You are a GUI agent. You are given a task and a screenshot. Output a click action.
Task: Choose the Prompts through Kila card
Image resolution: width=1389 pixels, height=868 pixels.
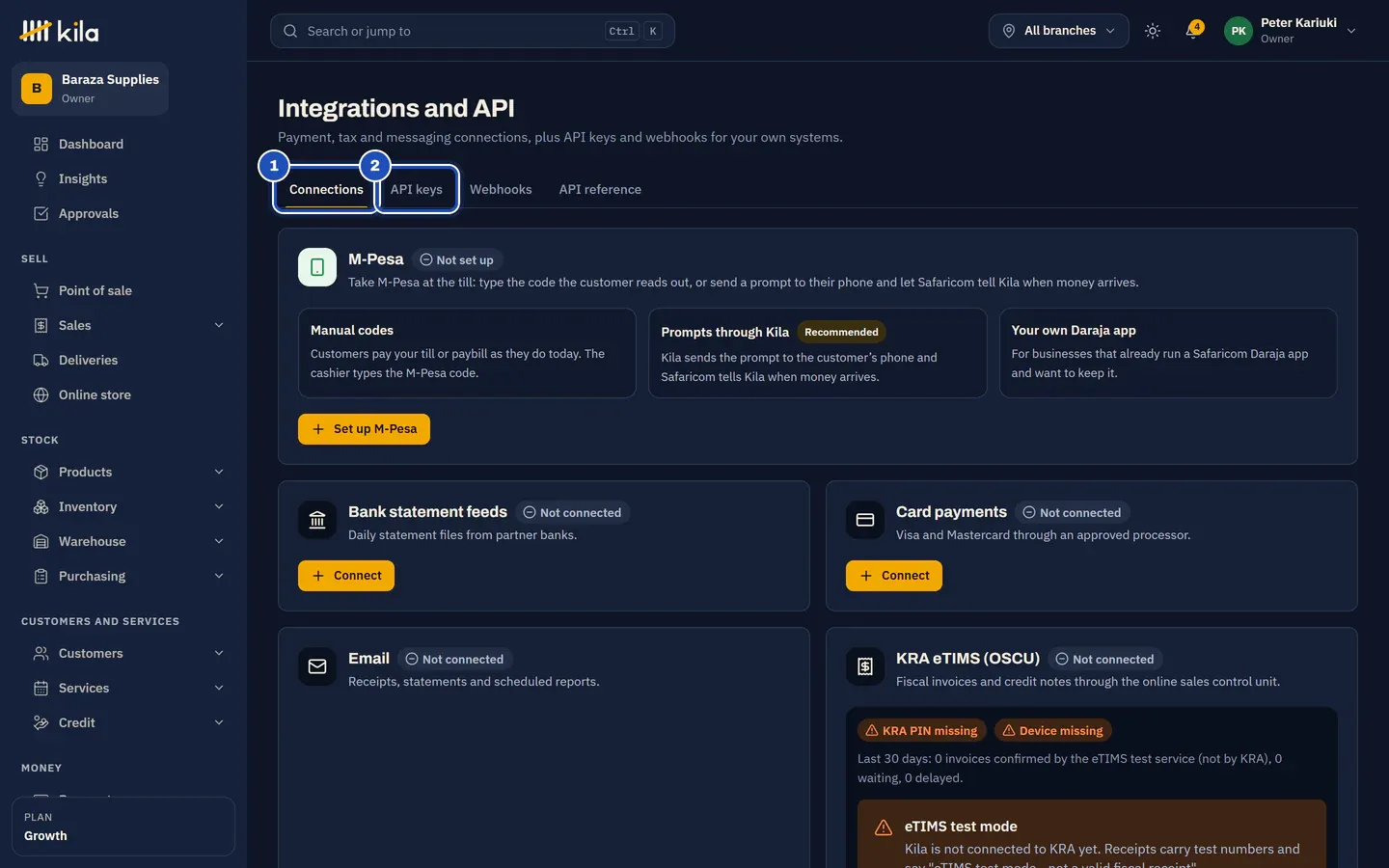click(x=818, y=353)
